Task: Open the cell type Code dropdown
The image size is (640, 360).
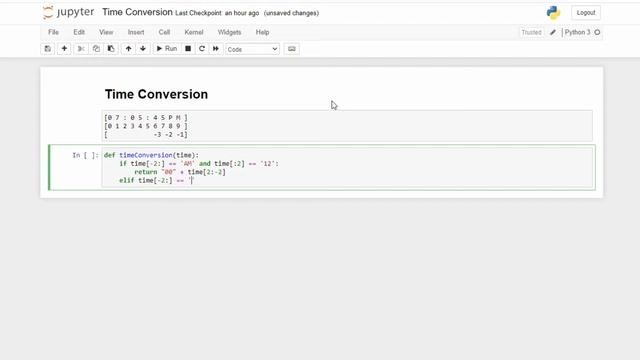Action: 252,49
